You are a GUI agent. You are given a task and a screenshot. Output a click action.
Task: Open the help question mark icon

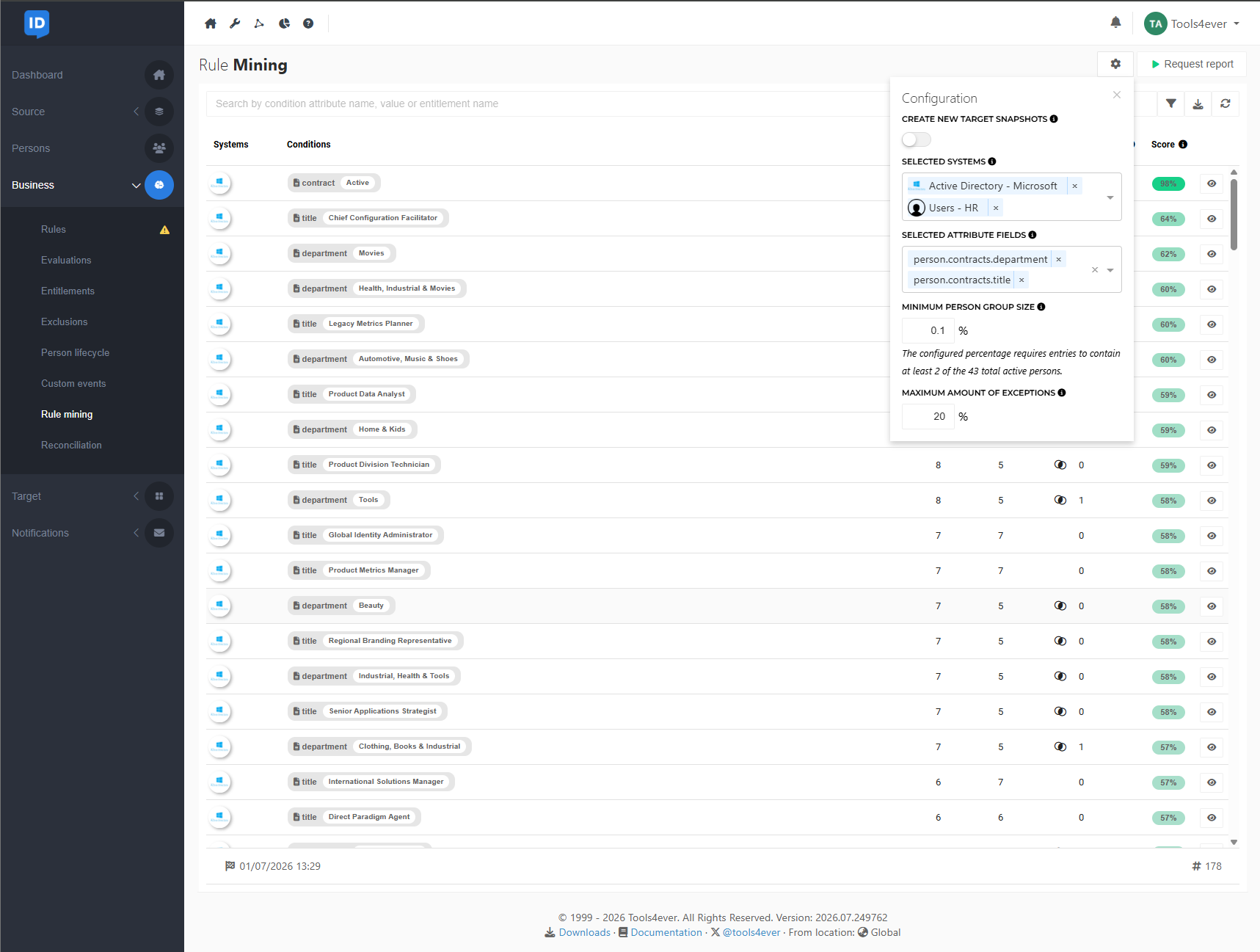click(x=308, y=23)
